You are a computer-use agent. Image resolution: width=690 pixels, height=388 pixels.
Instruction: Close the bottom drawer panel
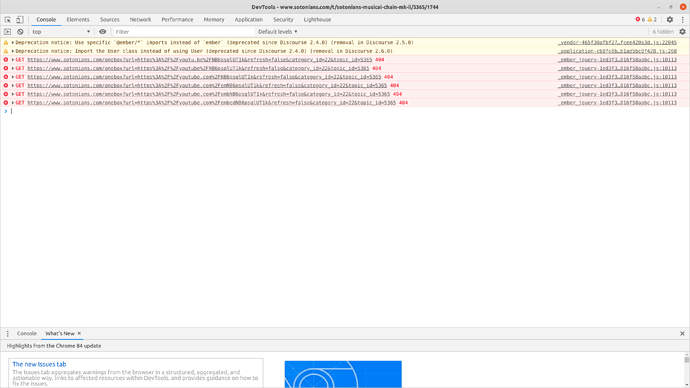(683, 334)
